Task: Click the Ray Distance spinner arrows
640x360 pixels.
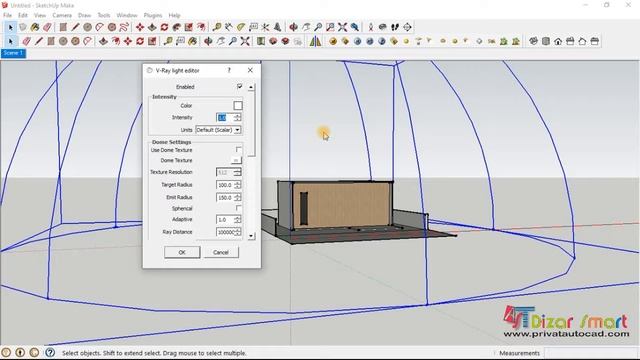Action: tap(238, 232)
